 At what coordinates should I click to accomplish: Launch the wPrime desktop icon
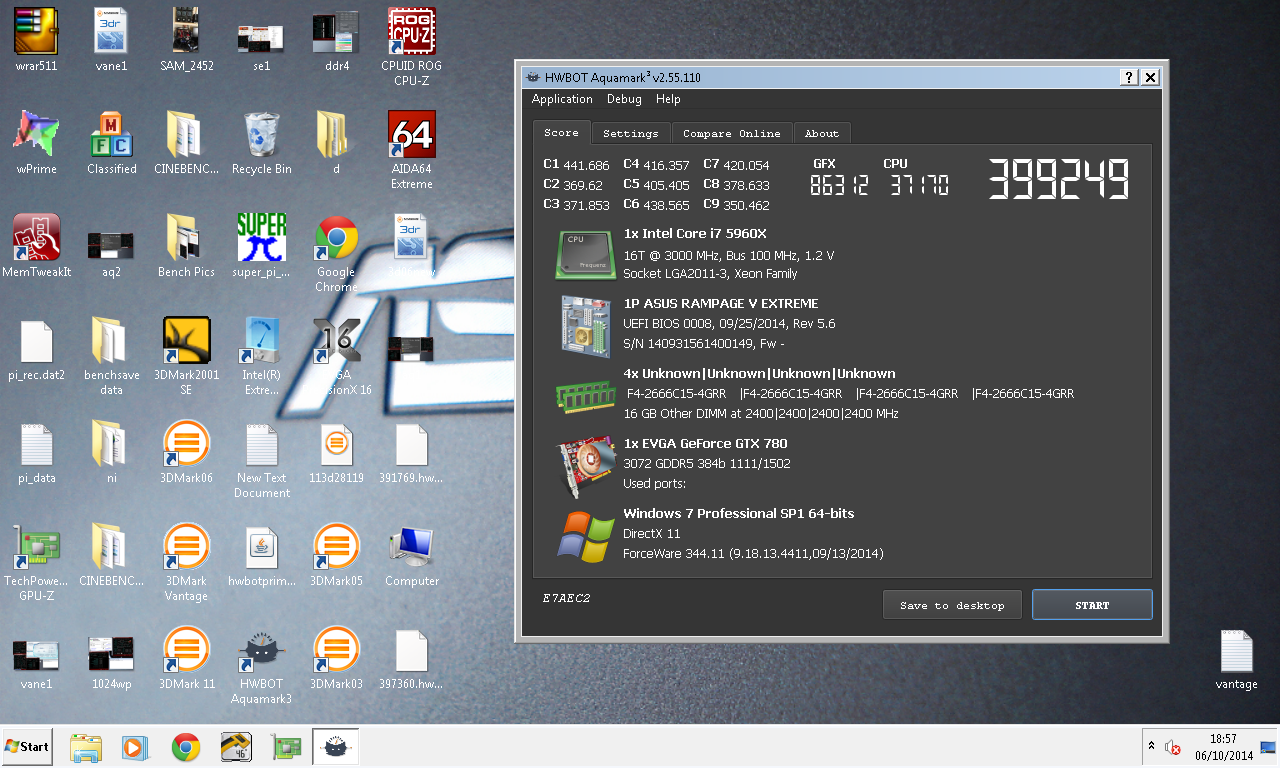36,134
